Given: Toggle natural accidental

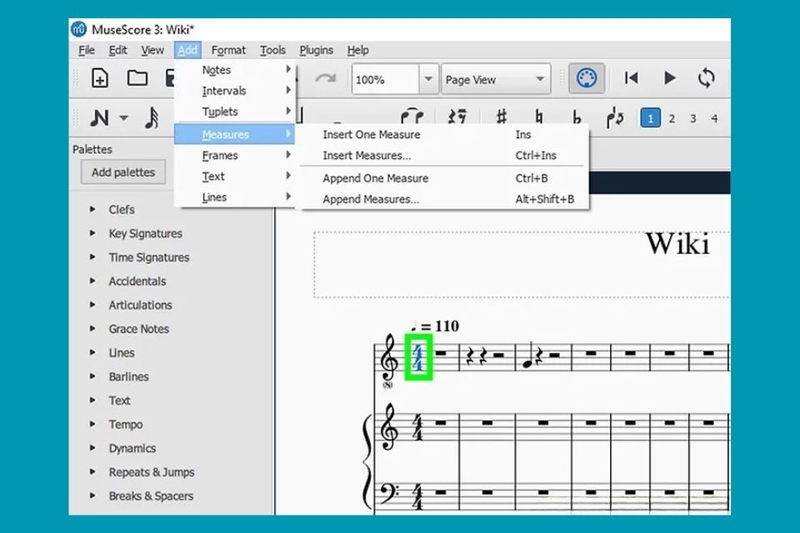Looking at the screenshot, I should point(539,117).
